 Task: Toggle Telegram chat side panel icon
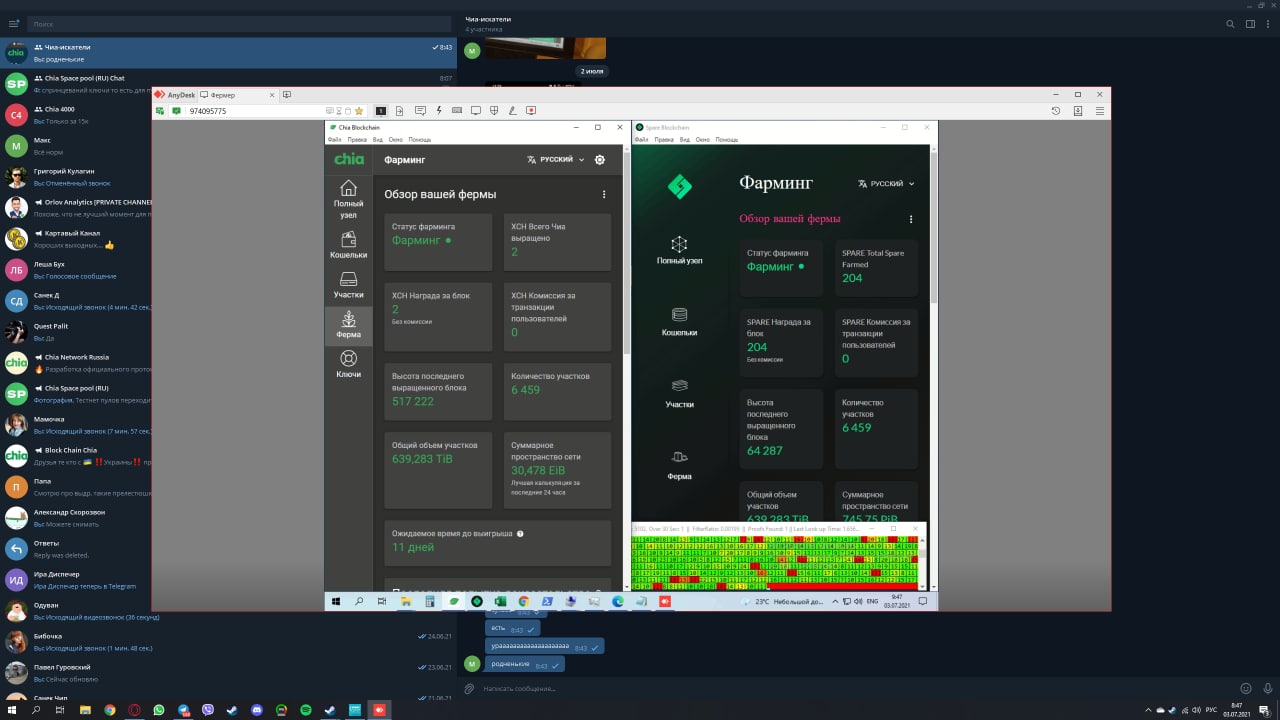tap(1250, 24)
